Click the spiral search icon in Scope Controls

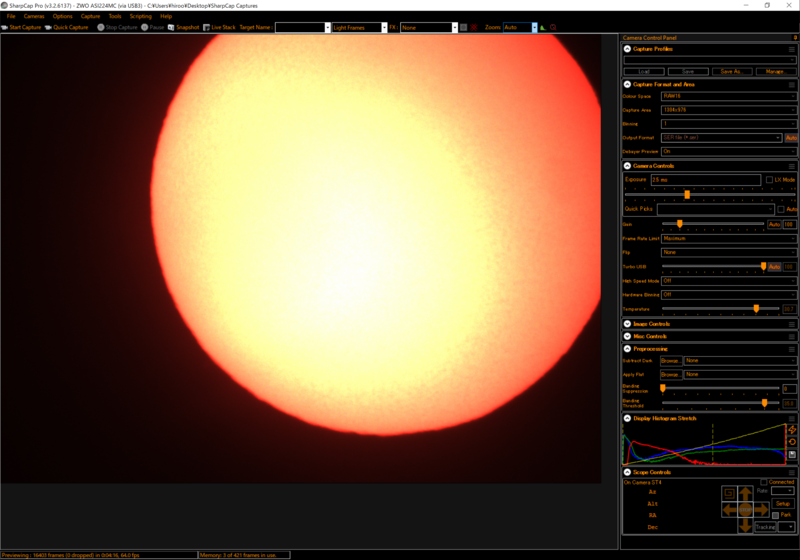pyautogui.click(x=730, y=493)
